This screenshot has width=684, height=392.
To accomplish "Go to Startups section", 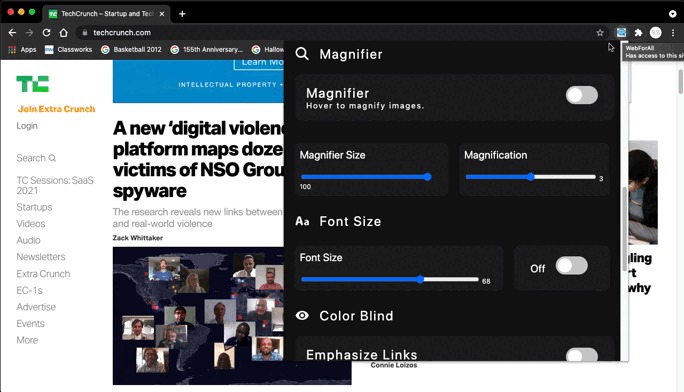I will tap(34, 207).
